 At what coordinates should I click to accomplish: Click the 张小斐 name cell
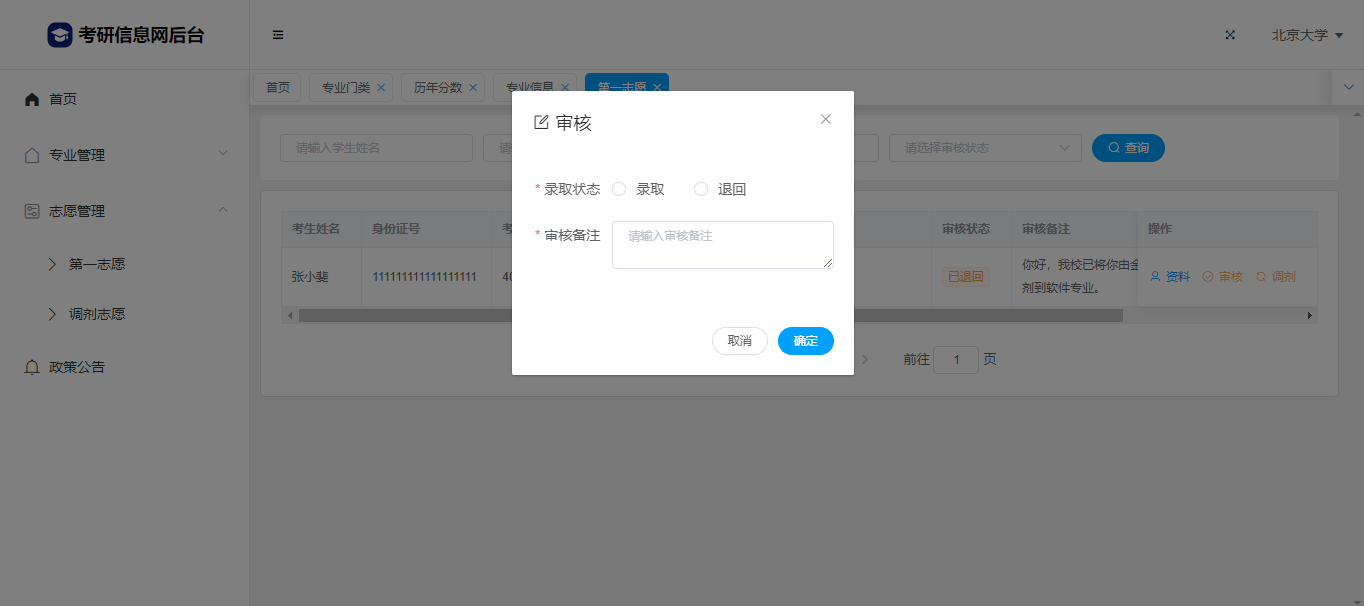(310, 277)
